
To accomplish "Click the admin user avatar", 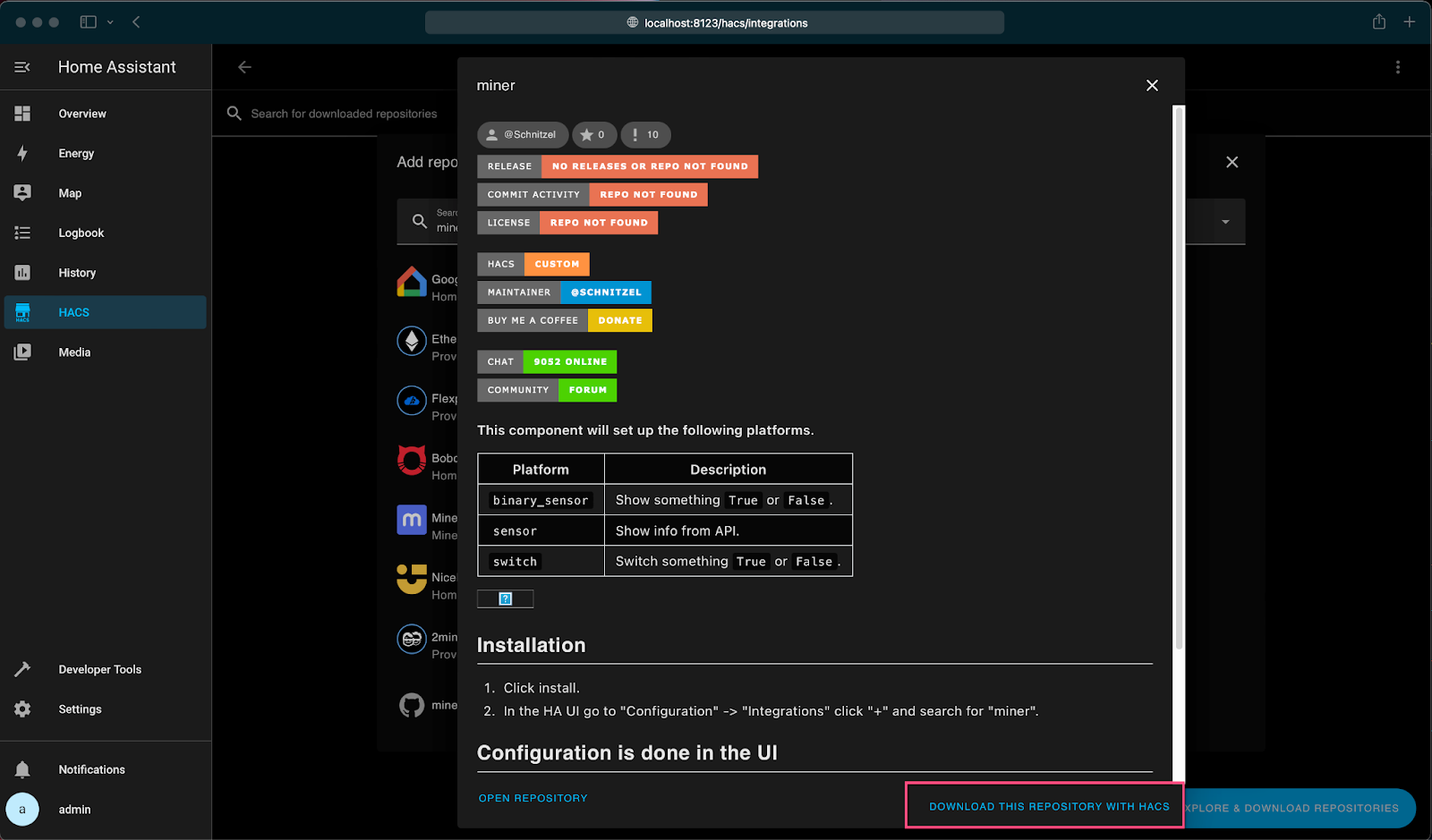I will [x=22, y=810].
